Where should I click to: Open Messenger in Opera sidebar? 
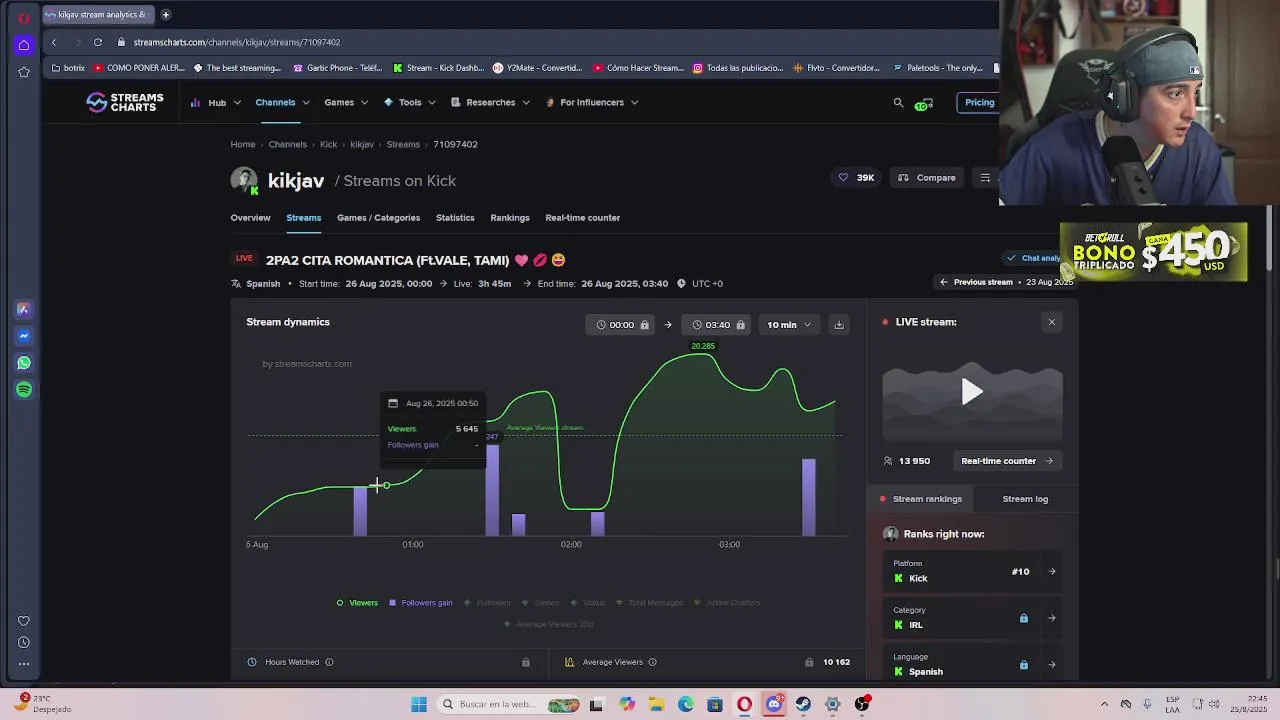point(24,336)
